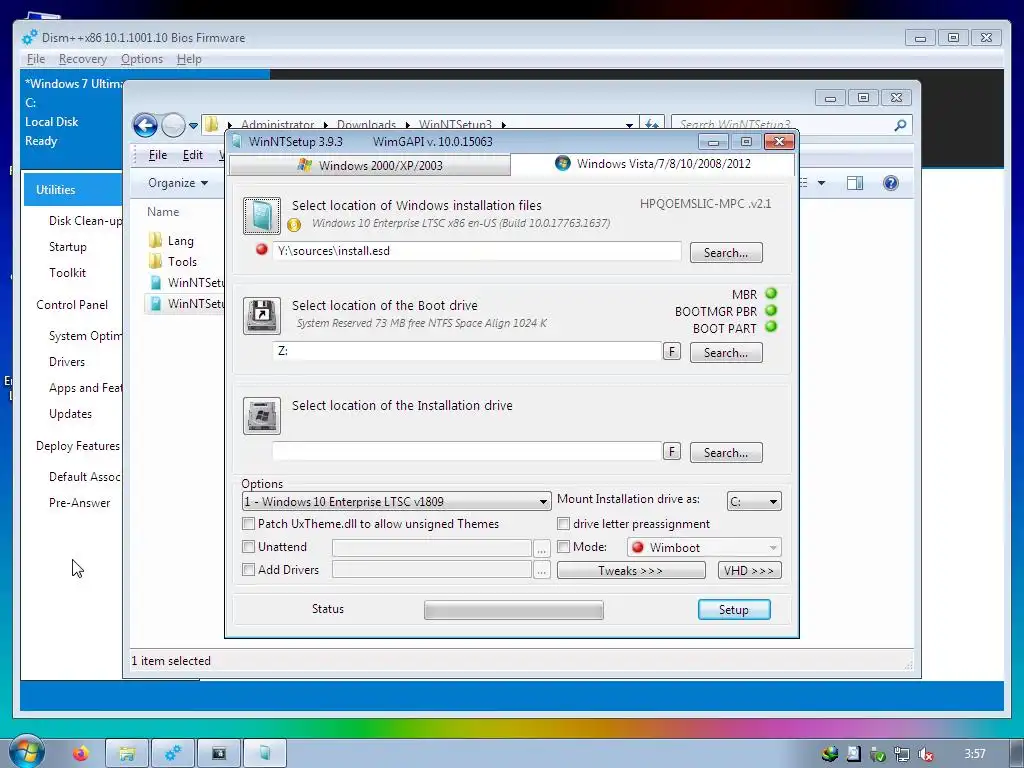Open the Windows Start orb

coord(26,751)
